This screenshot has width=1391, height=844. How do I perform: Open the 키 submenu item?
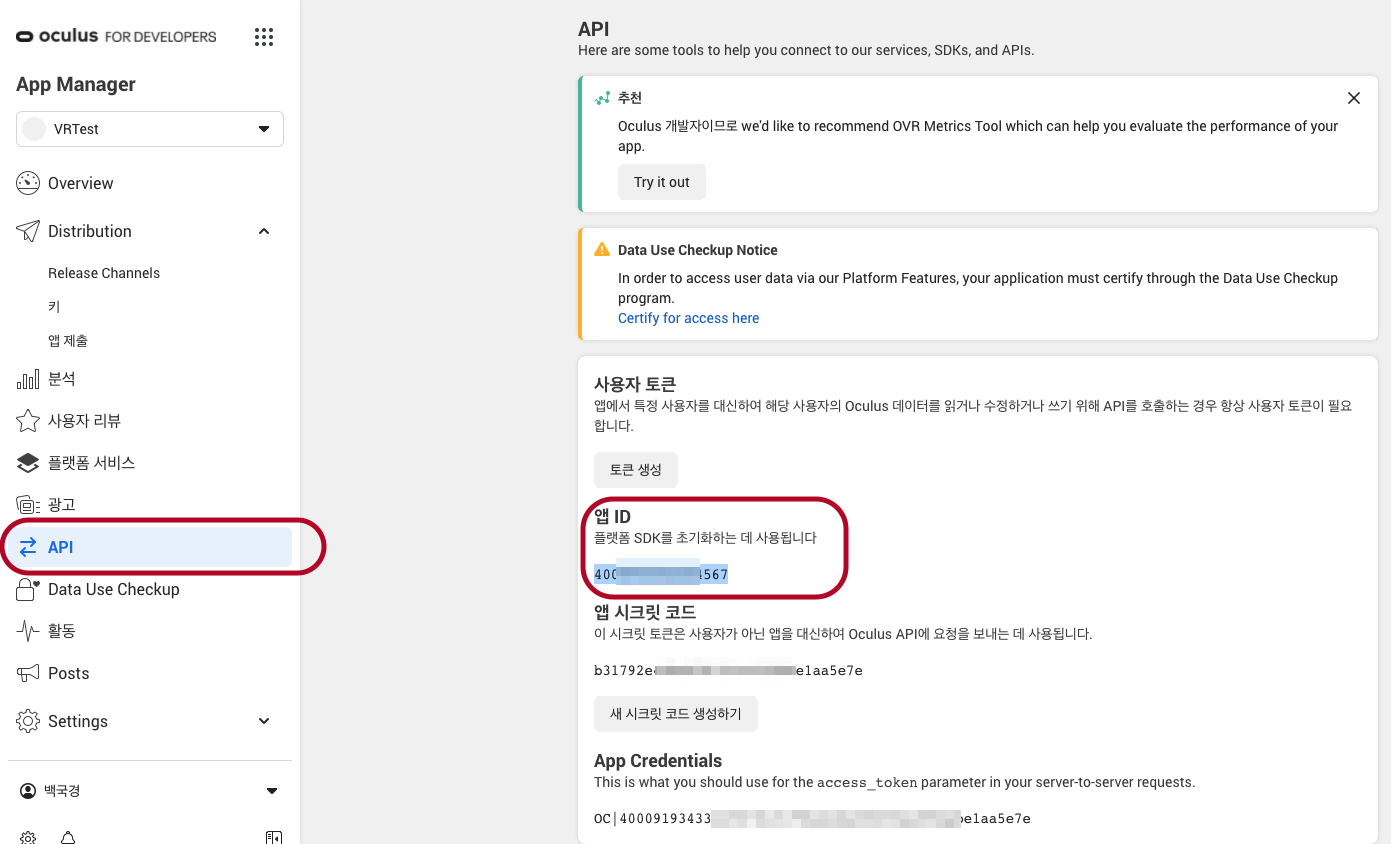[54, 307]
